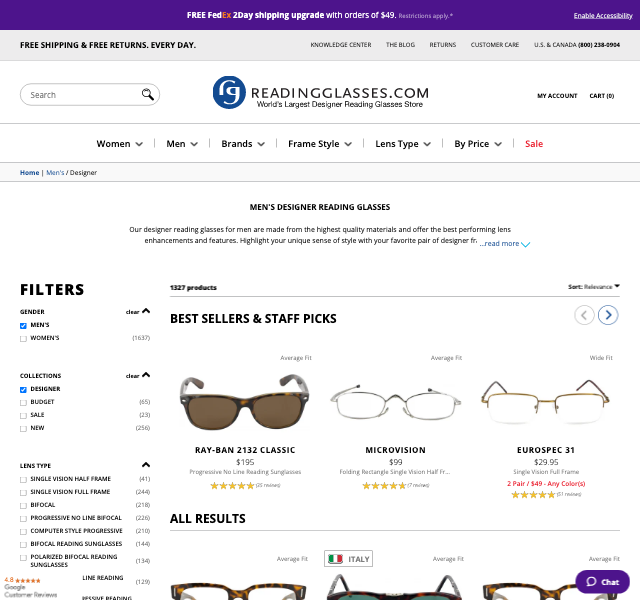The height and width of the screenshot is (600, 640).
Task: Click Men's breadcrumb link
Action: (55, 173)
